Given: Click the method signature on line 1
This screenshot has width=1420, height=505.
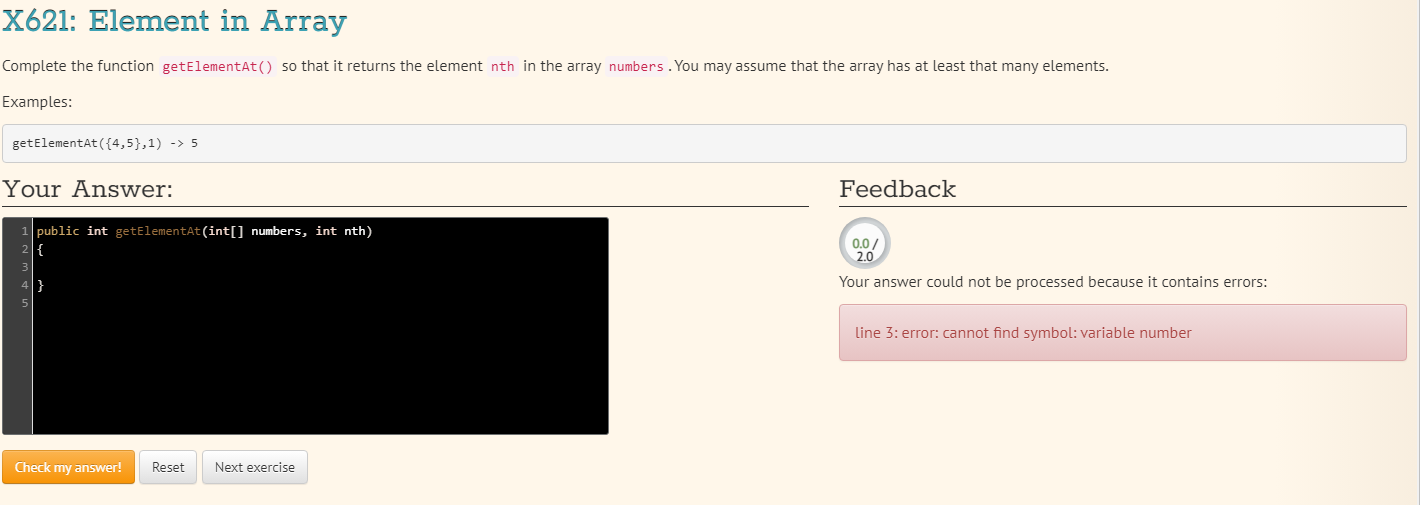Looking at the screenshot, I should [205, 231].
